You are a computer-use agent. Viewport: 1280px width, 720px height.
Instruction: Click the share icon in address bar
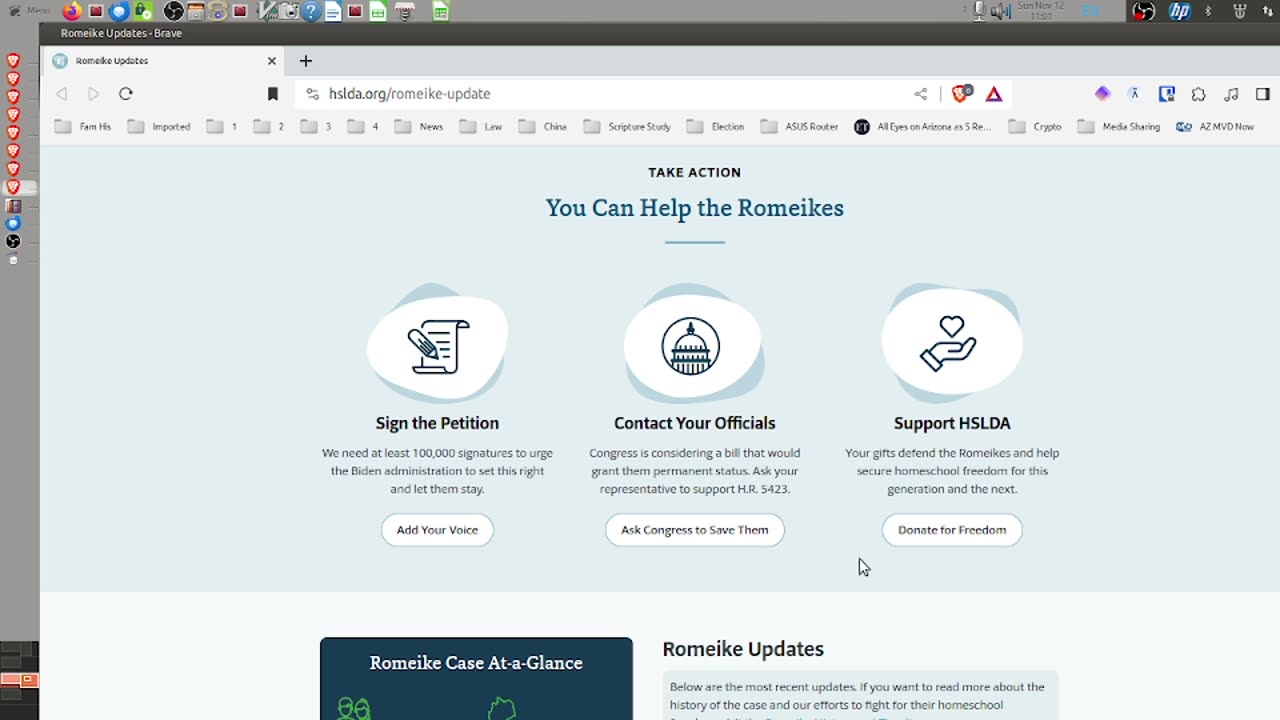[x=920, y=93]
